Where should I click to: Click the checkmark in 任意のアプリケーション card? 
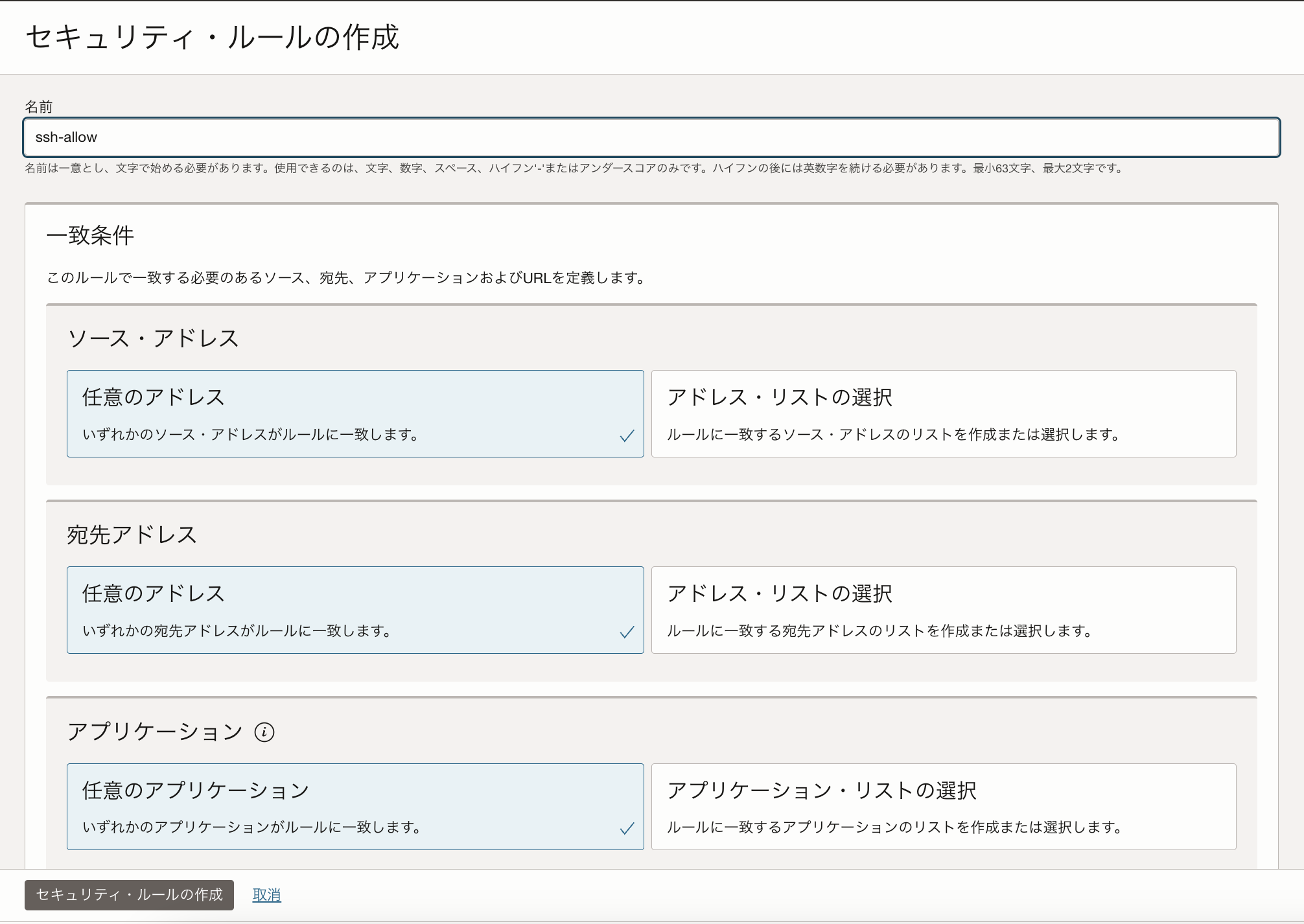pos(626,828)
